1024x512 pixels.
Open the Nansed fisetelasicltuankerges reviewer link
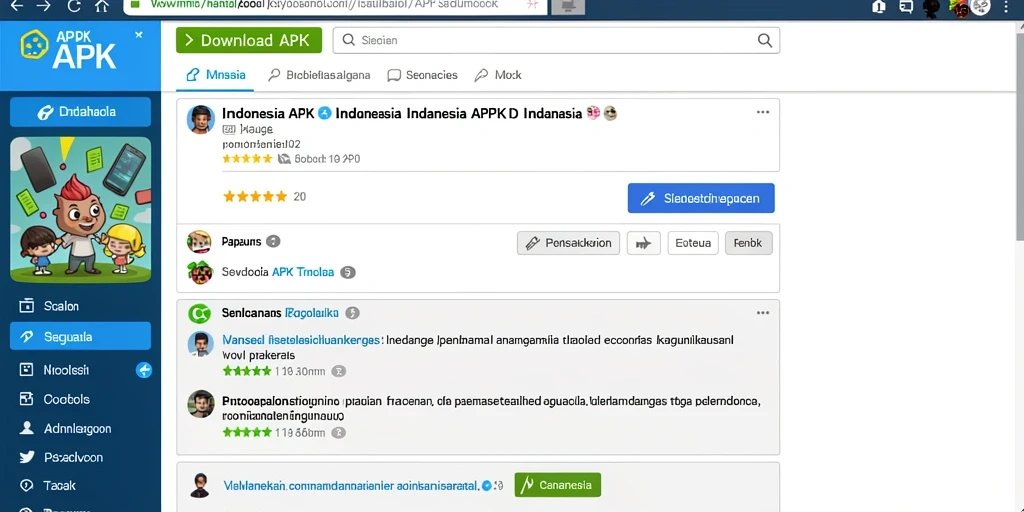coord(301,340)
